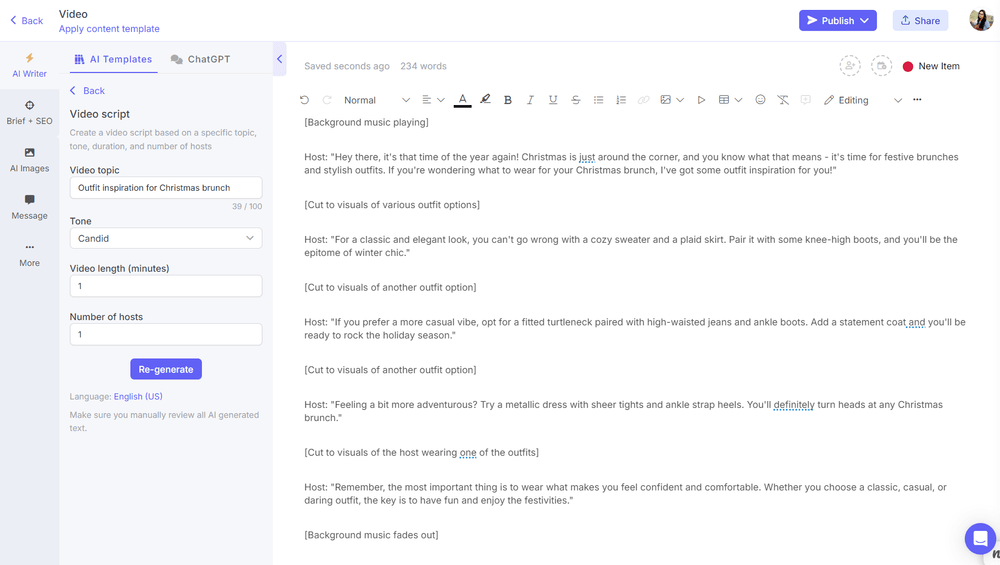1000x565 pixels.
Task: Apply italic formatting
Action: tap(530, 100)
